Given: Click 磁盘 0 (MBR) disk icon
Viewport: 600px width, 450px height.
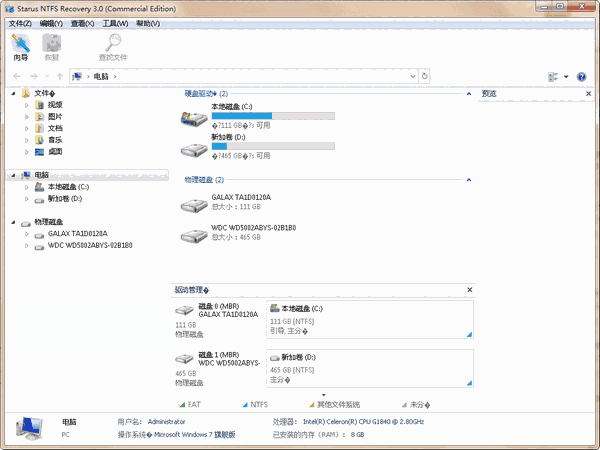Looking at the screenshot, I should coord(184,310).
